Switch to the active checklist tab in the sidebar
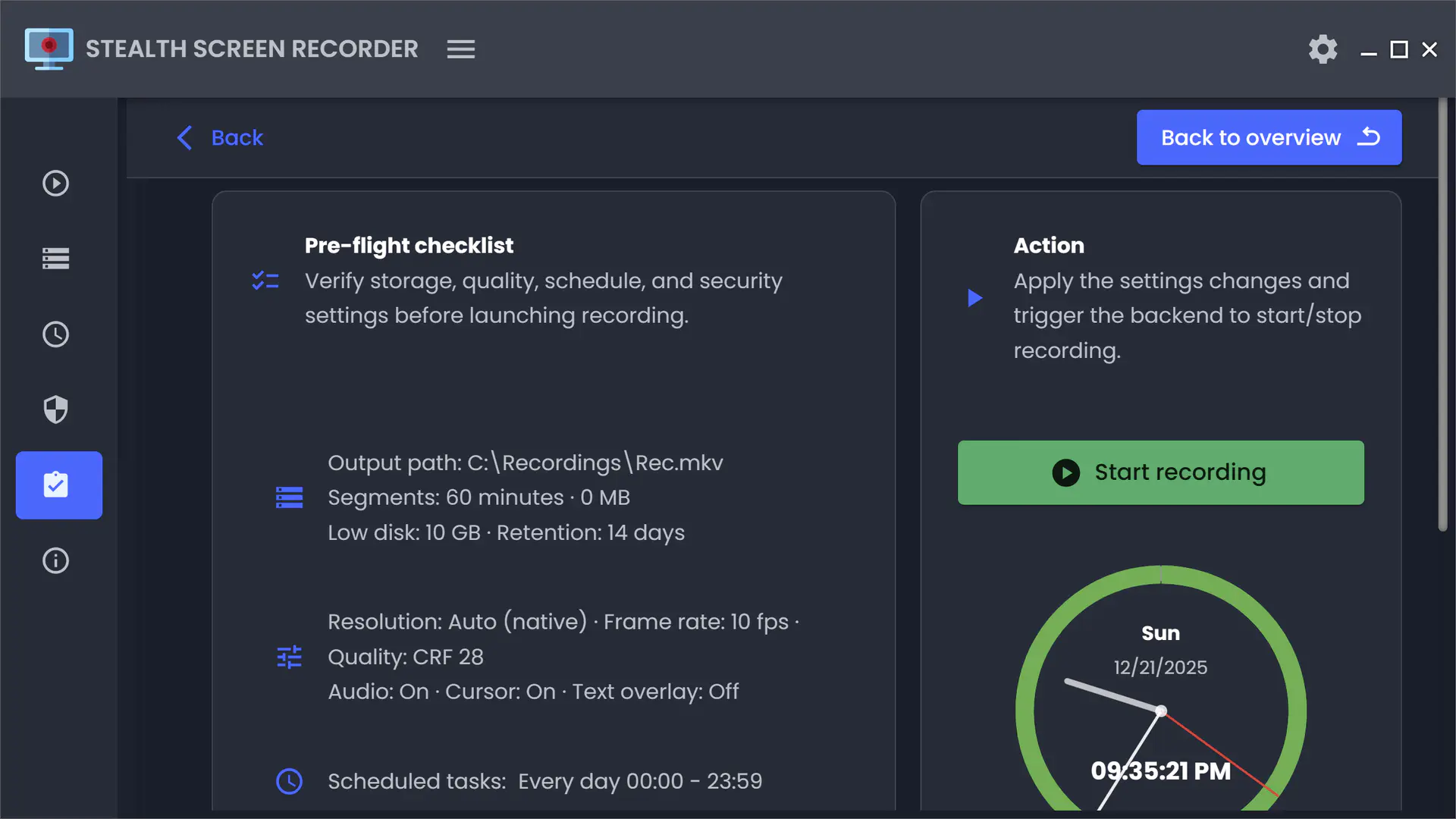The image size is (1456, 819). [58, 485]
